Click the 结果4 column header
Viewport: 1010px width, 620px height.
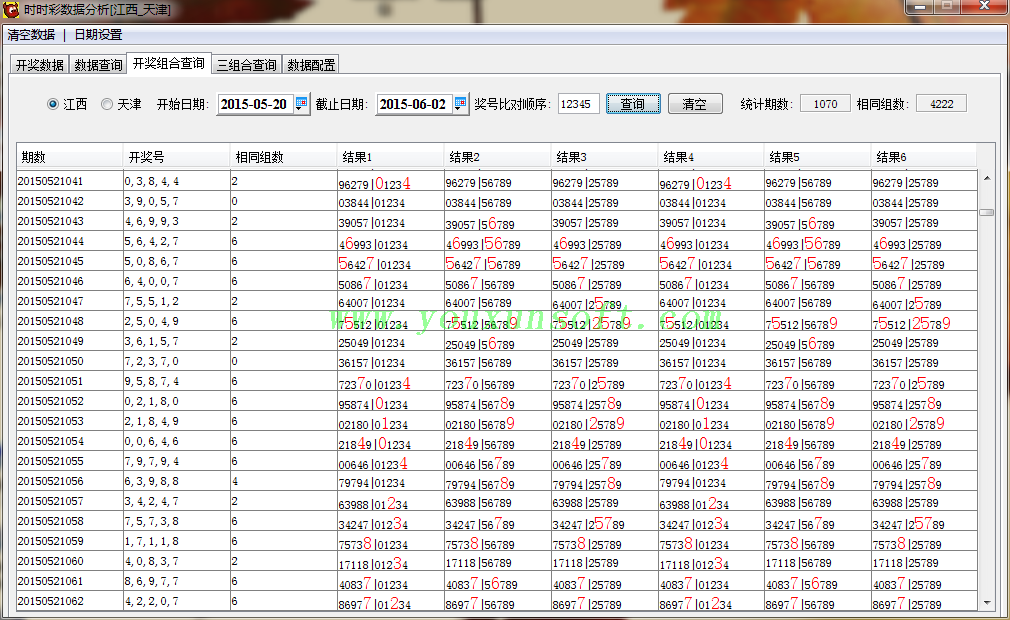[x=710, y=157]
